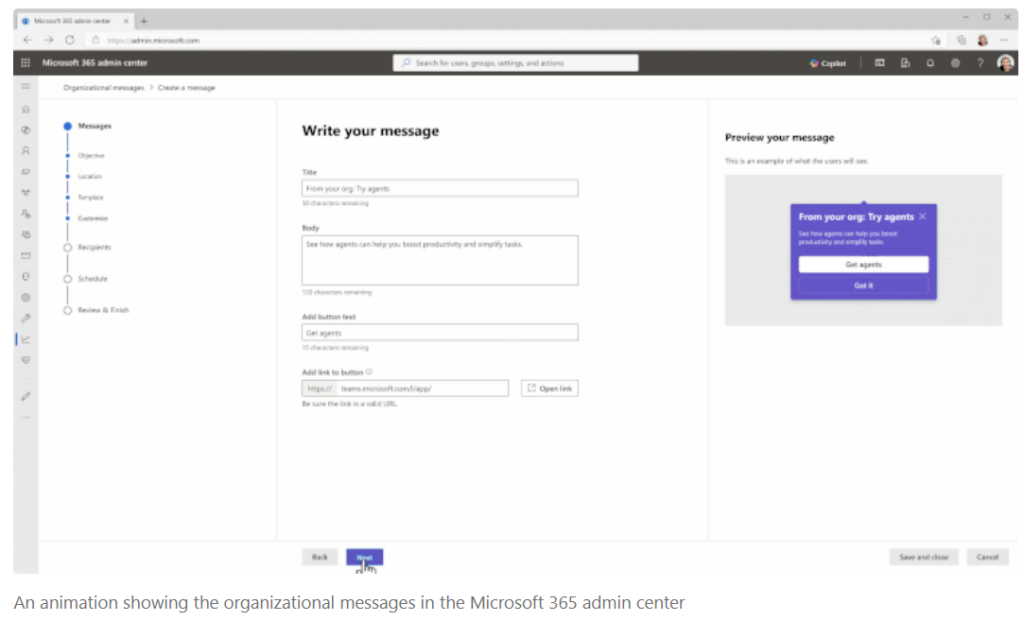The width and height of the screenshot is (1024, 621).
Task: Open a new browser tab
Action: pos(144,21)
